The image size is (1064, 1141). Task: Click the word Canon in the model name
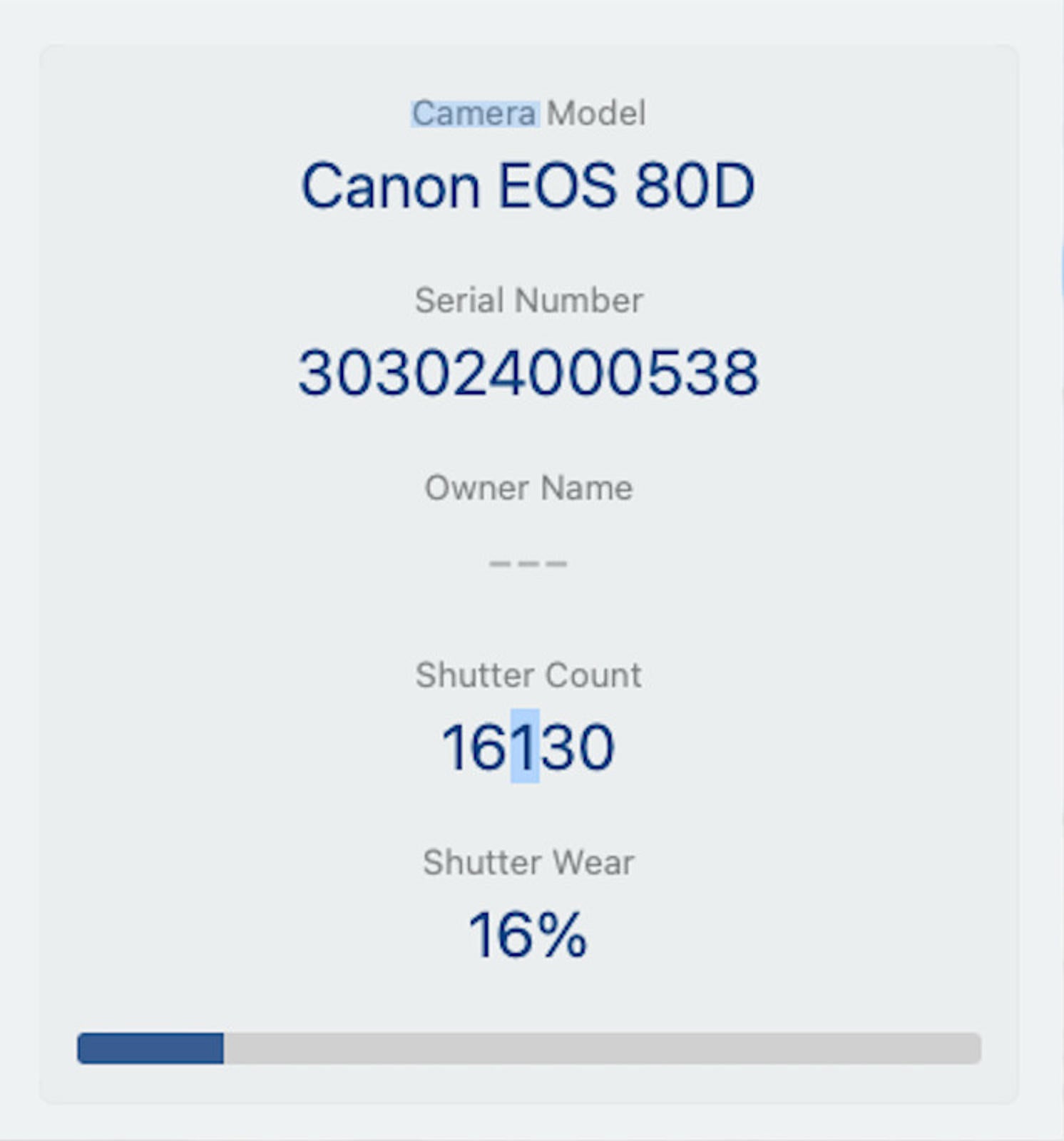tap(390, 186)
